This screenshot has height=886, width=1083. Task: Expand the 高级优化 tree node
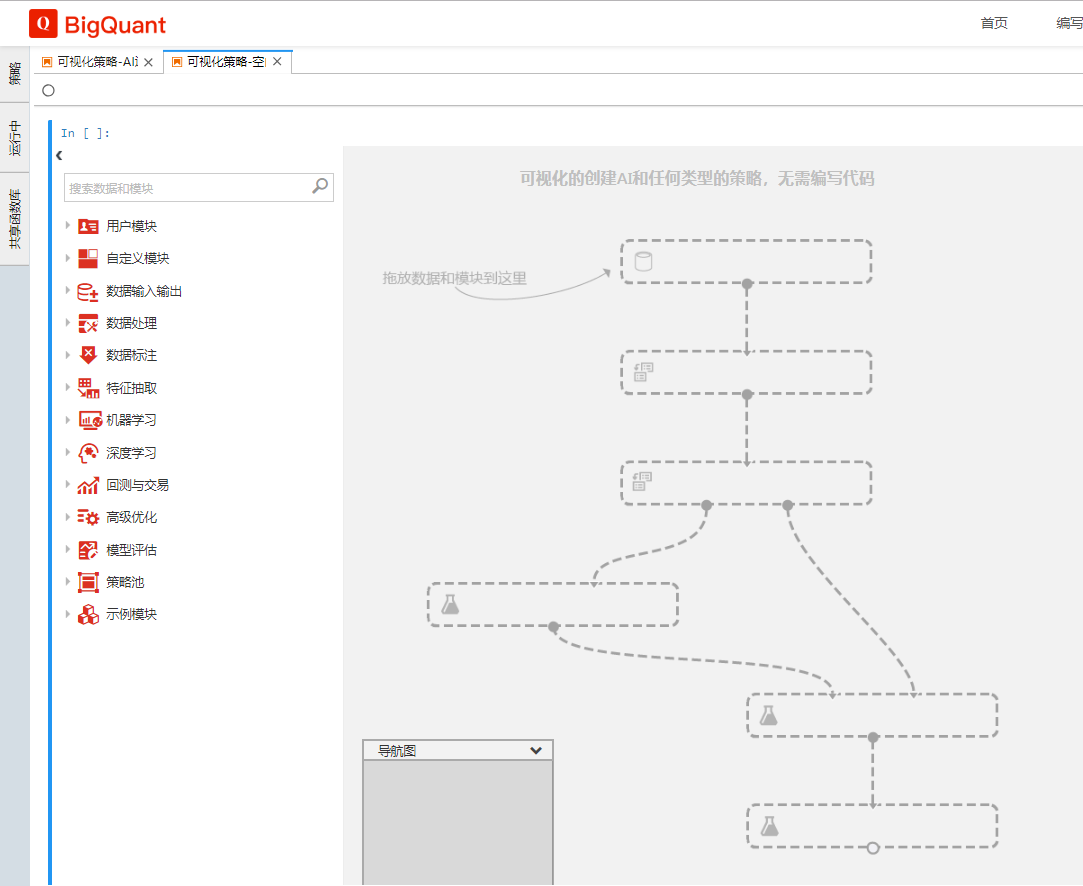click(x=68, y=517)
